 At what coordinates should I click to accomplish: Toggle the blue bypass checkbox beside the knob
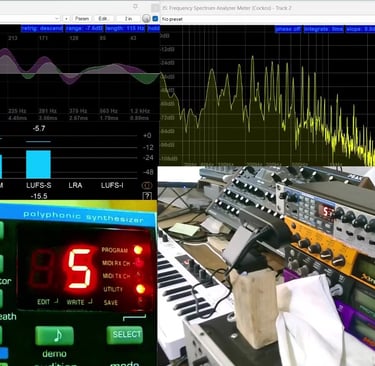tap(155, 19)
